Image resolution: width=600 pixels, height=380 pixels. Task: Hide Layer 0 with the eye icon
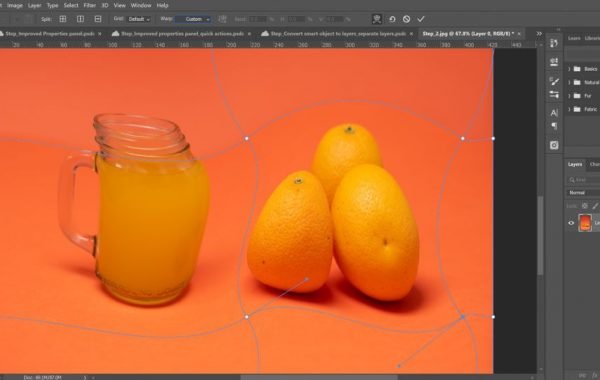click(571, 223)
